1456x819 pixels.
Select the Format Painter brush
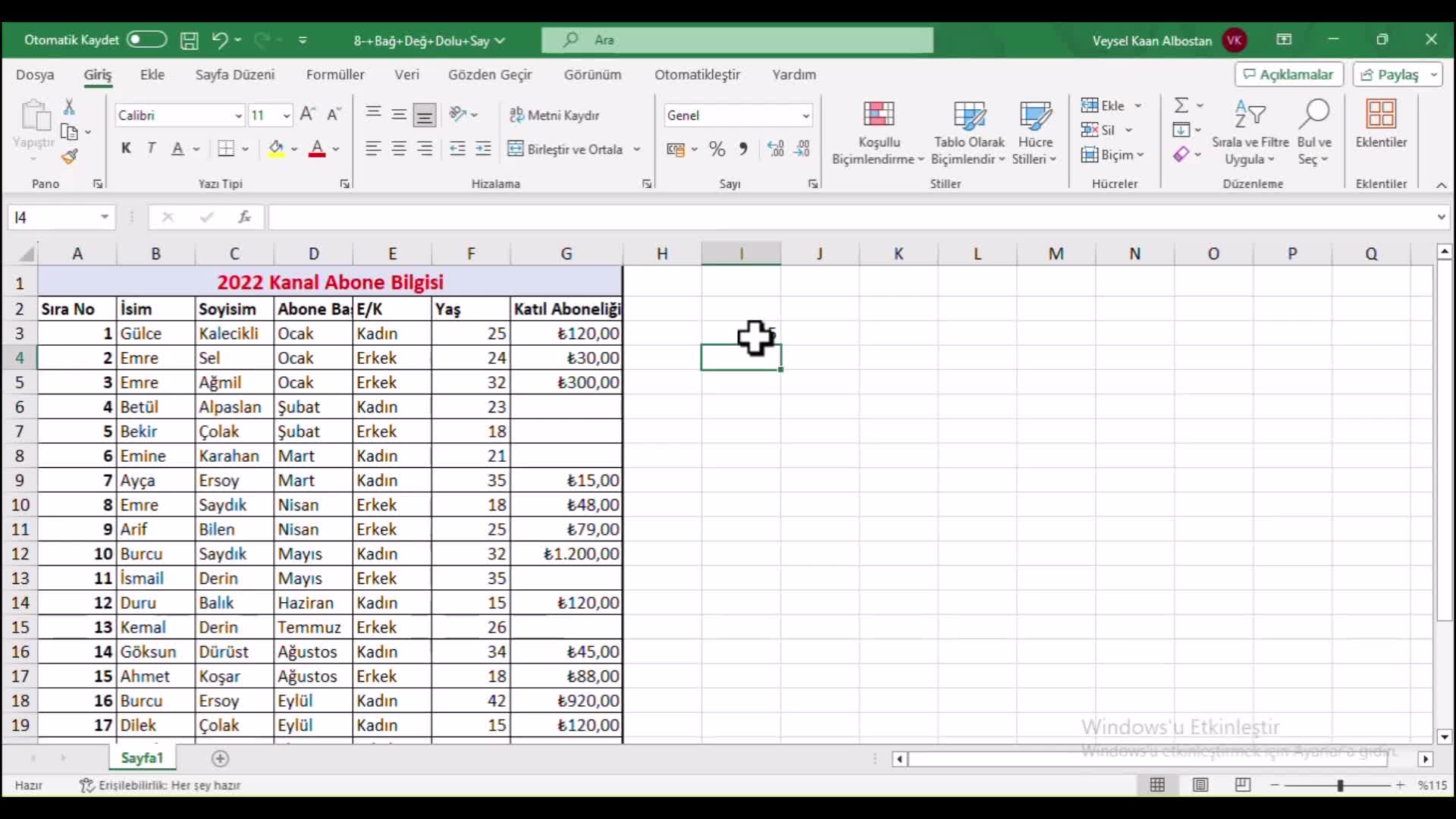(70, 157)
